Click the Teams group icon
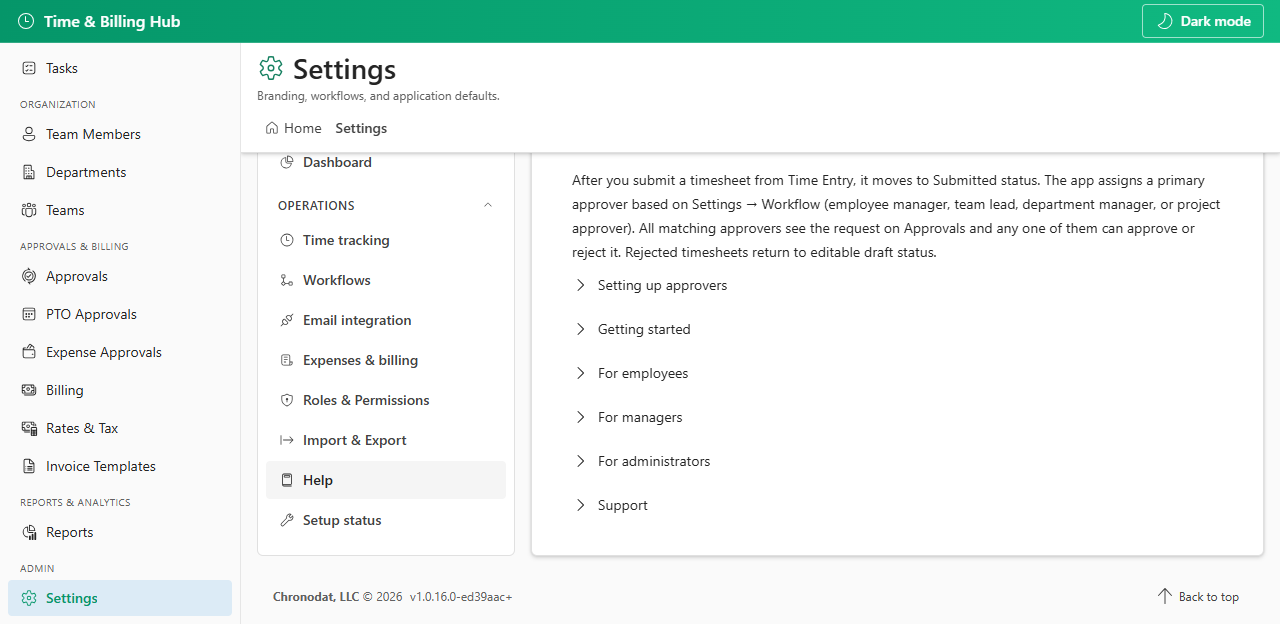Screen dimensions: 1280x624 [x=29, y=210]
